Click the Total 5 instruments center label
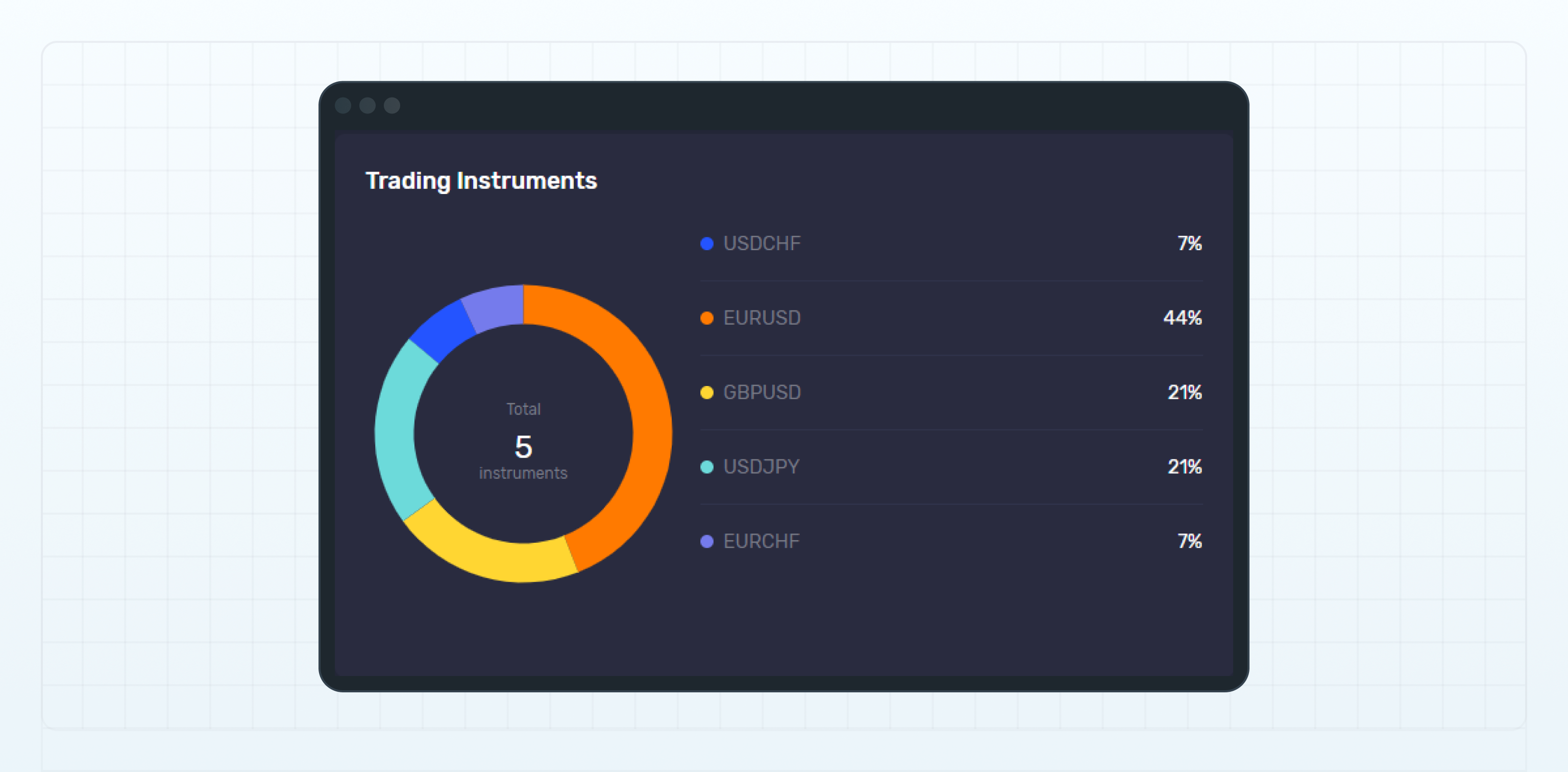 [x=524, y=440]
